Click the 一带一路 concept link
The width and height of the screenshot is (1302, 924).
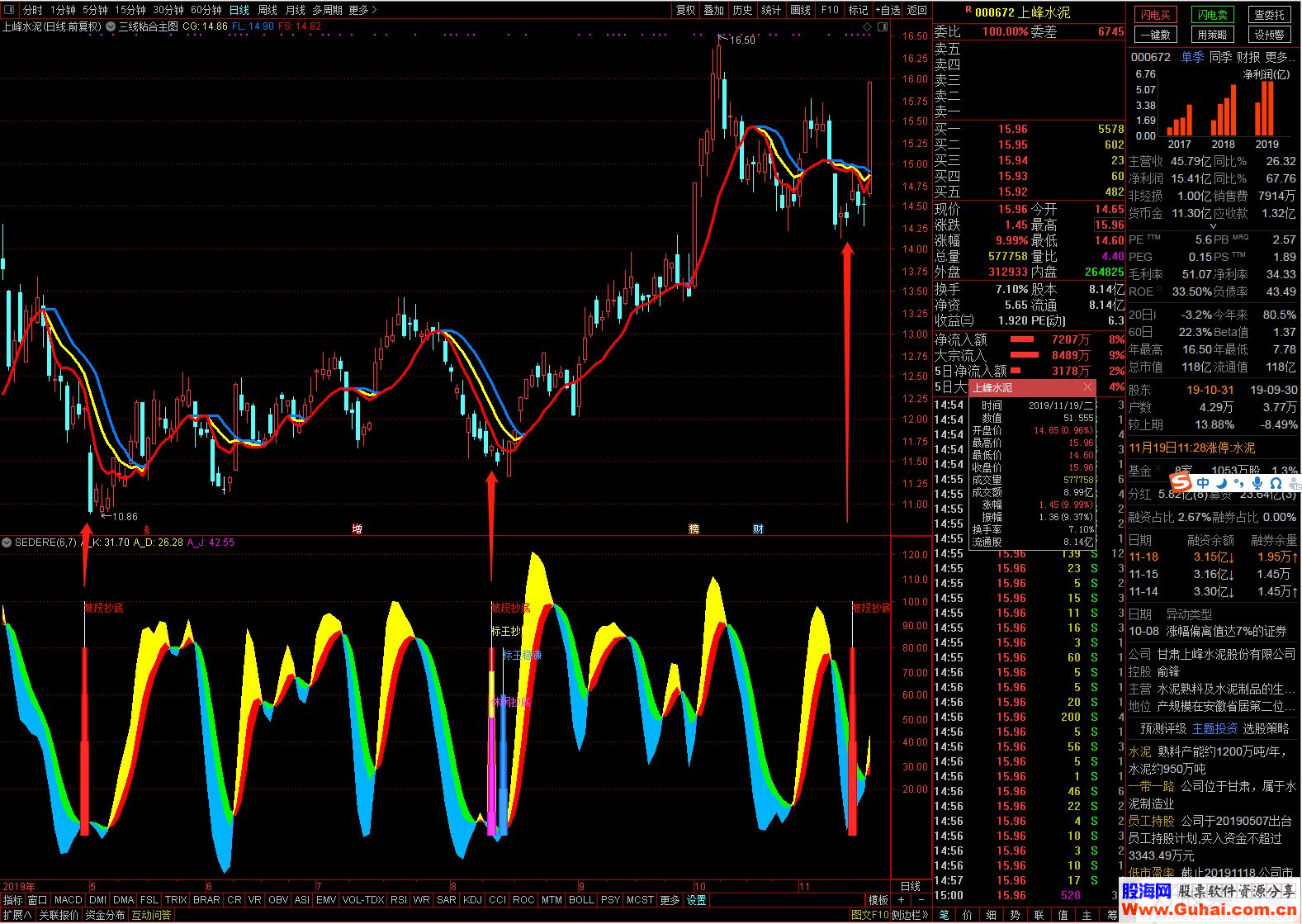click(1152, 786)
